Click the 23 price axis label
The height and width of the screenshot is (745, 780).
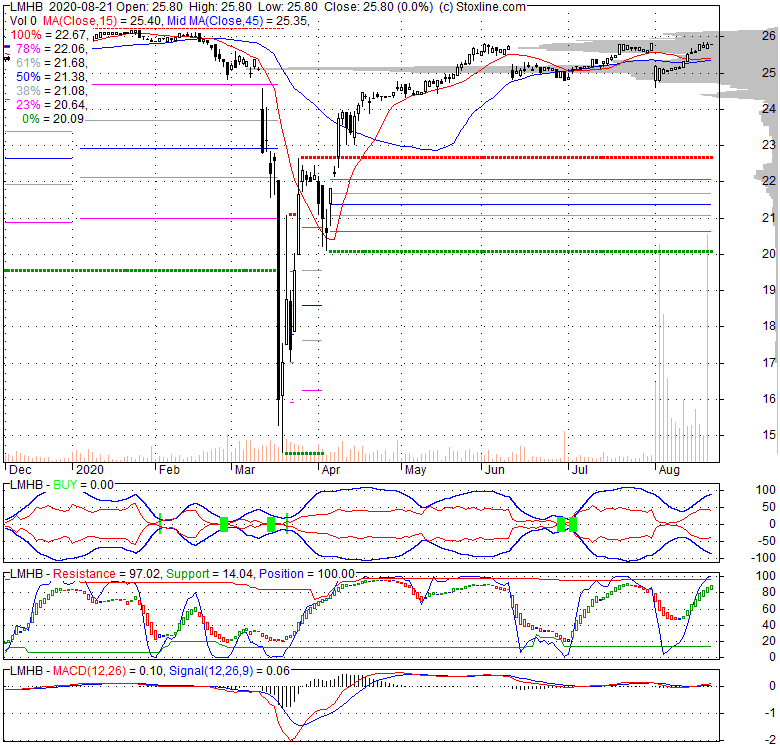(x=769, y=145)
